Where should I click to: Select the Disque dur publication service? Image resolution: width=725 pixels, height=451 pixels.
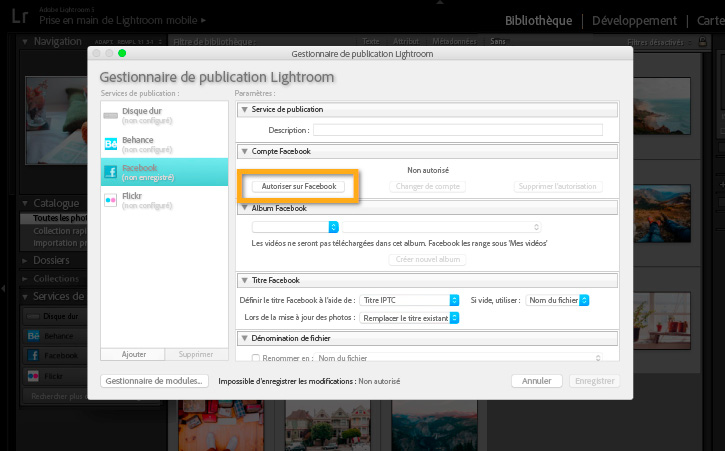pyautogui.click(x=164, y=116)
